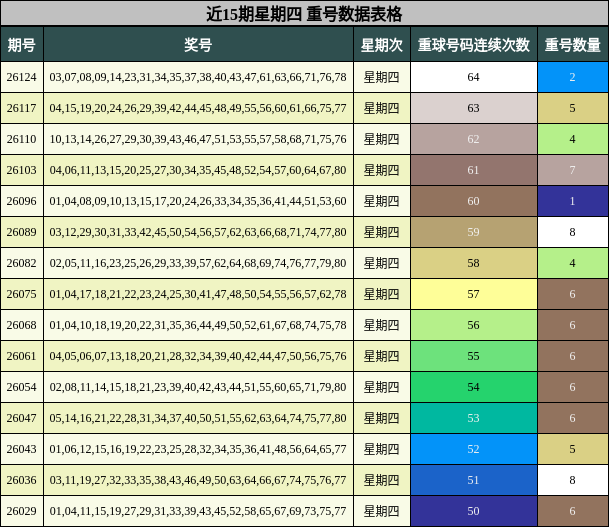Select period number 26089

pyautogui.click(x=21, y=232)
